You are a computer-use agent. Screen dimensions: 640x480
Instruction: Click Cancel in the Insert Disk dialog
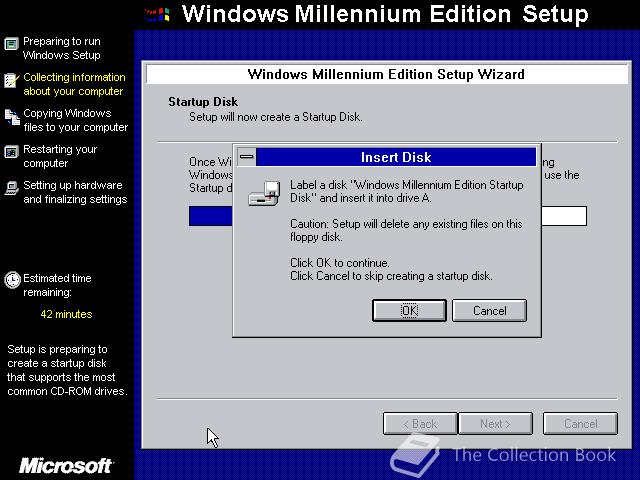(x=489, y=311)
